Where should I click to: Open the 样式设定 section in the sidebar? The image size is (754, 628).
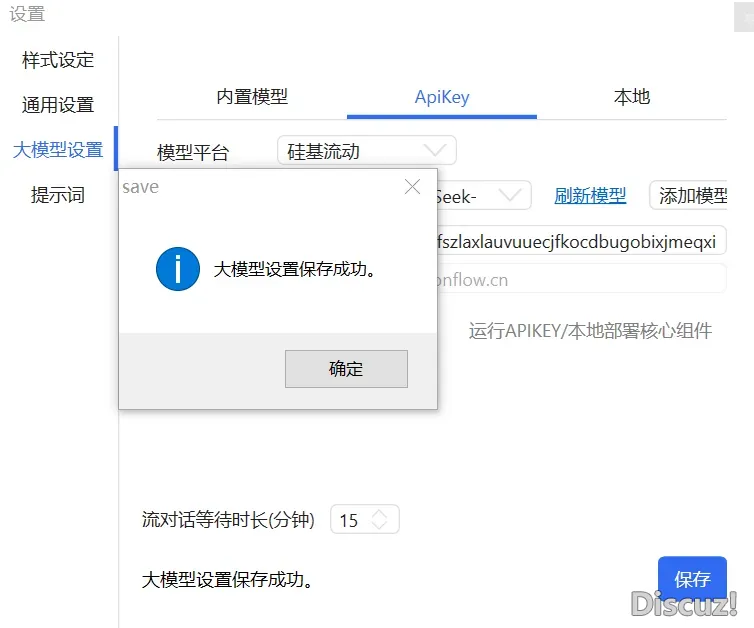(58, 60)
